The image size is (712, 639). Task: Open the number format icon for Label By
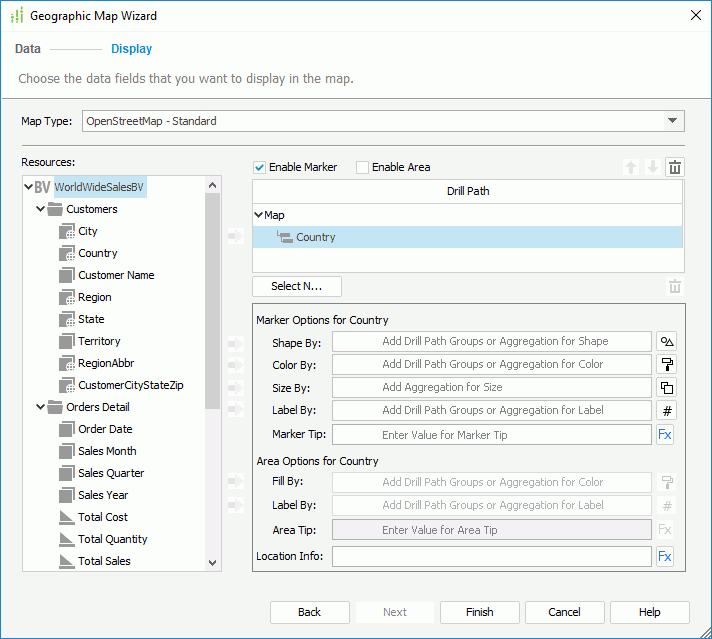(666, 411)
